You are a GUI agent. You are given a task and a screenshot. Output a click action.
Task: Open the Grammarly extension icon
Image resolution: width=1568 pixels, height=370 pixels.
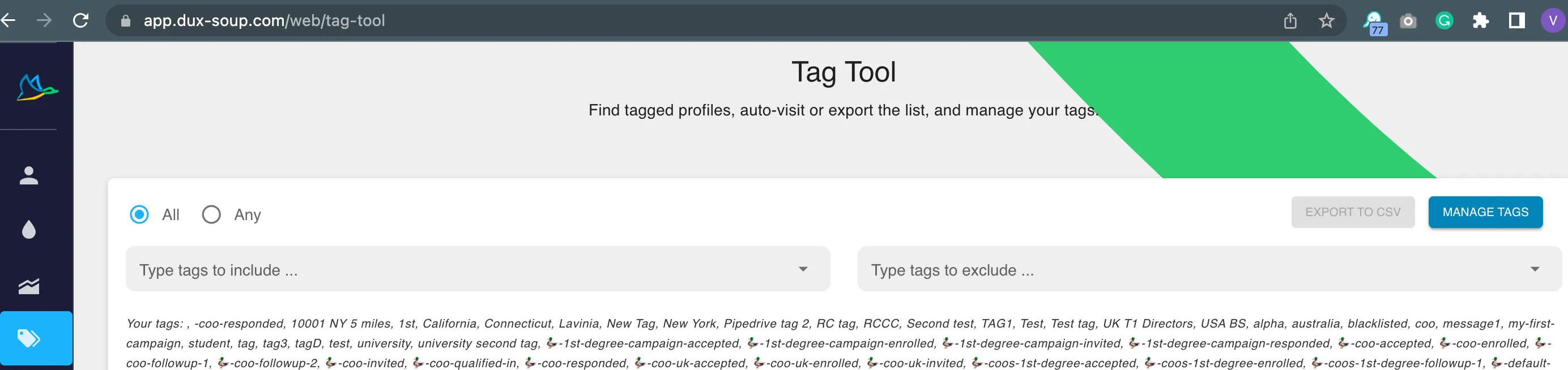coord(1444,21)
